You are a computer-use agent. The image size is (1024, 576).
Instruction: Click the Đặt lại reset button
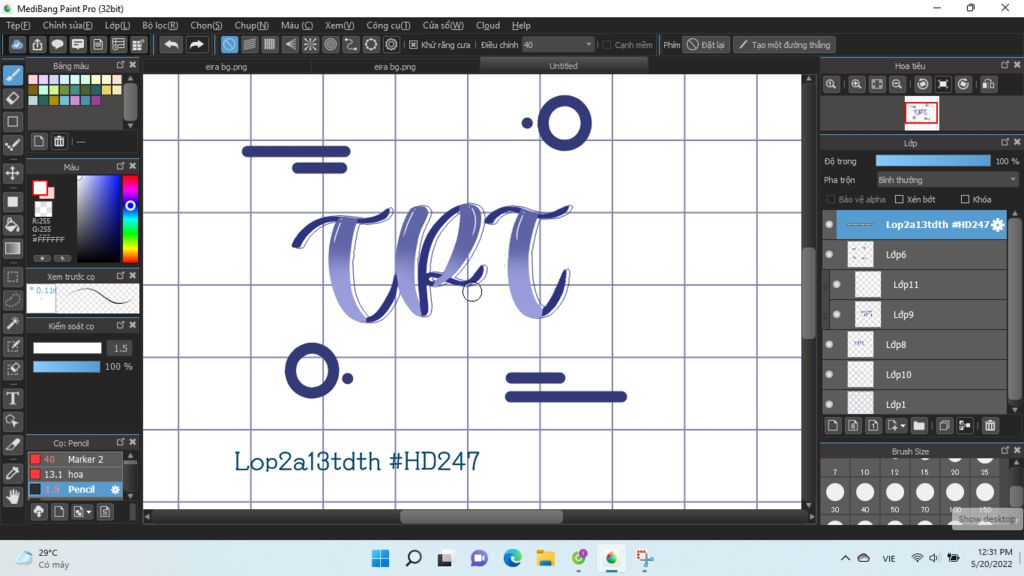pos(706,44)
